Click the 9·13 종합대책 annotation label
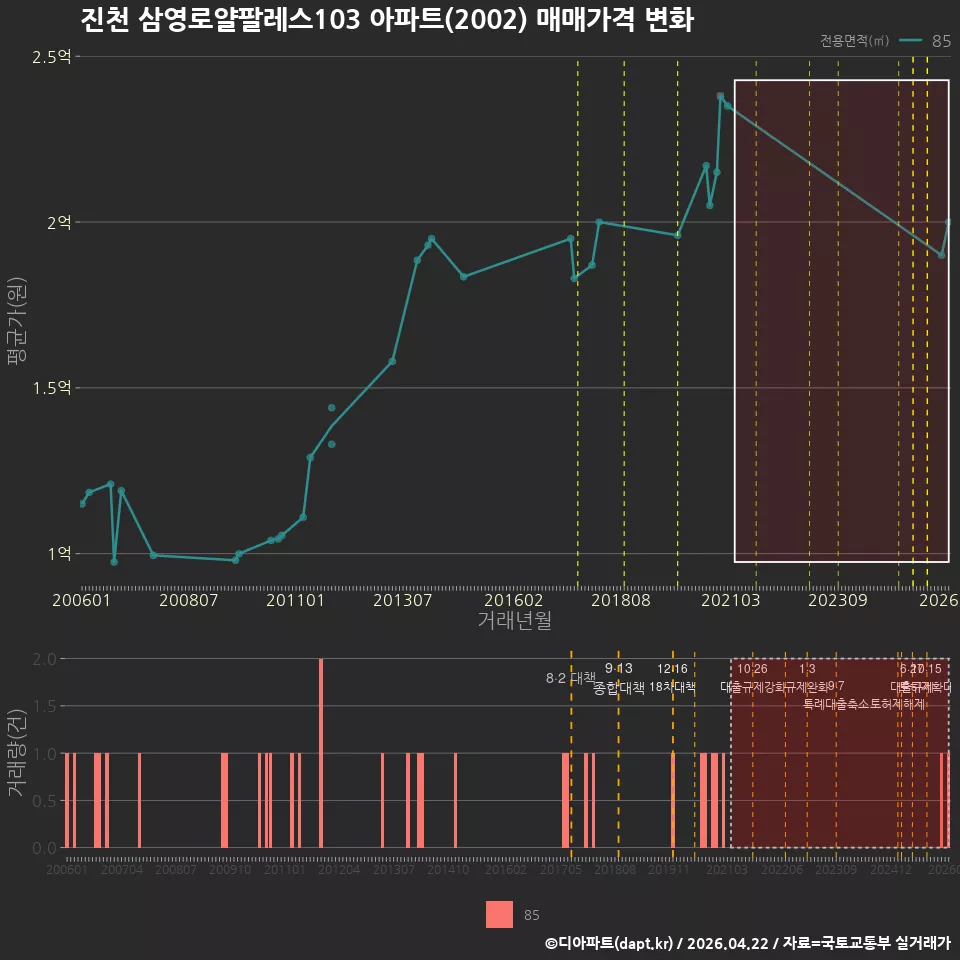The height and width of the screenshot is (960, 960). coord(619,678)
